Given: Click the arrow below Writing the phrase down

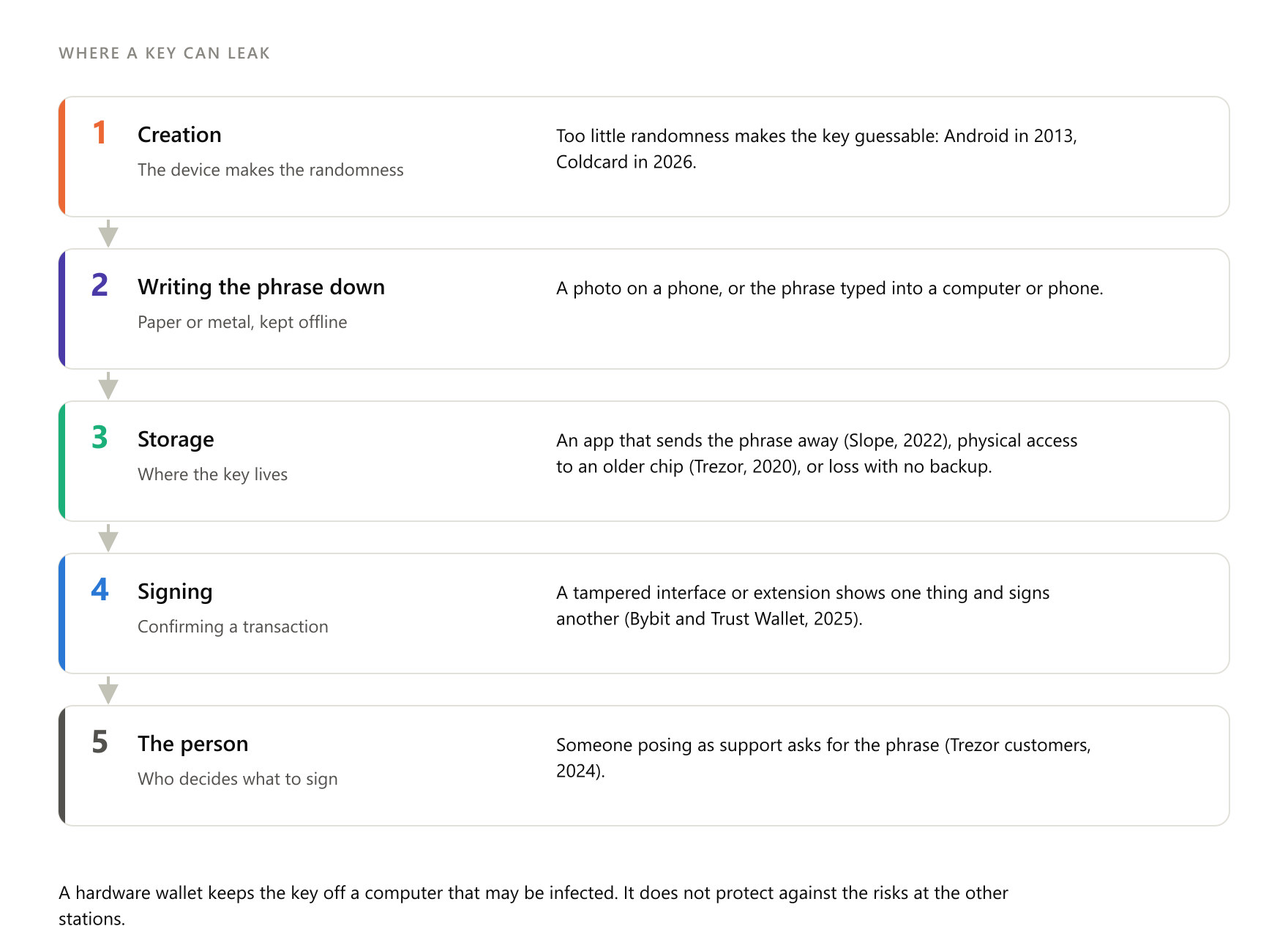Looking at the screenshot, I should click(108, 385).
